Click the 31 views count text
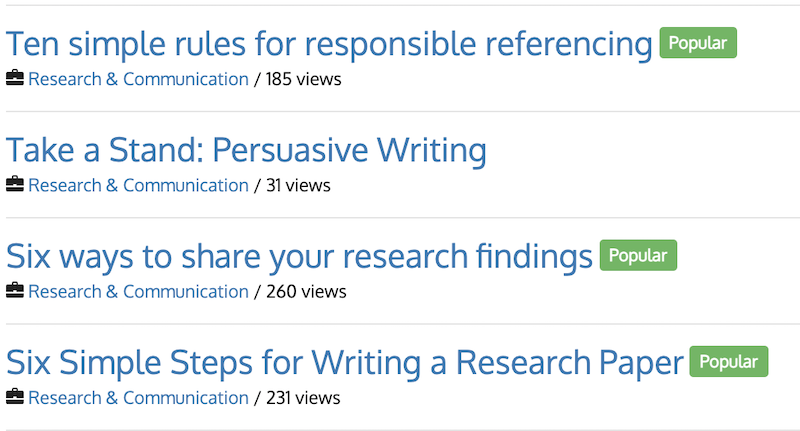This screenshot has width=800, height=431. click(x=298, y=185)
